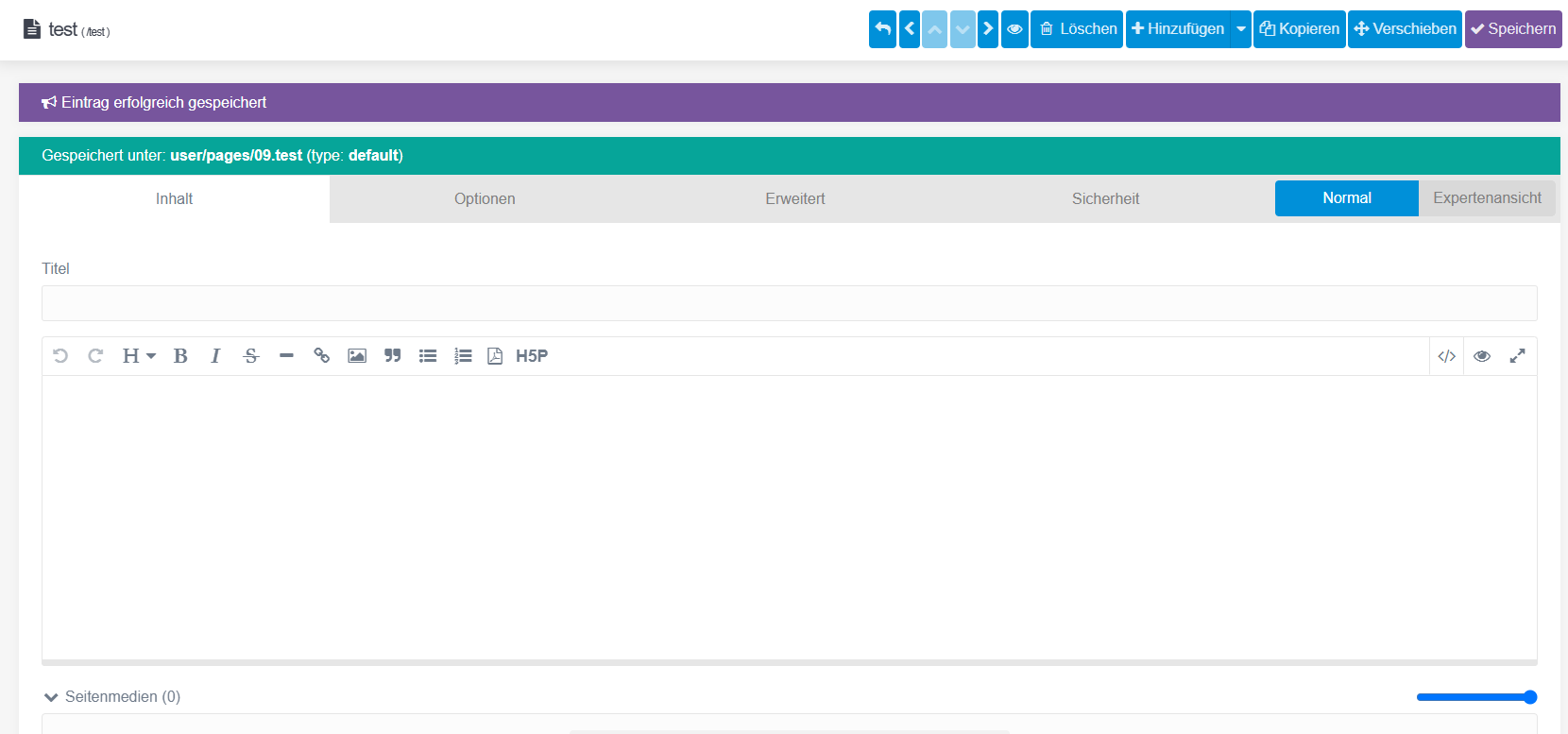Switch to the Sicherheit tab
This screenshot has height=734, width=1568.
[1105, 198]
